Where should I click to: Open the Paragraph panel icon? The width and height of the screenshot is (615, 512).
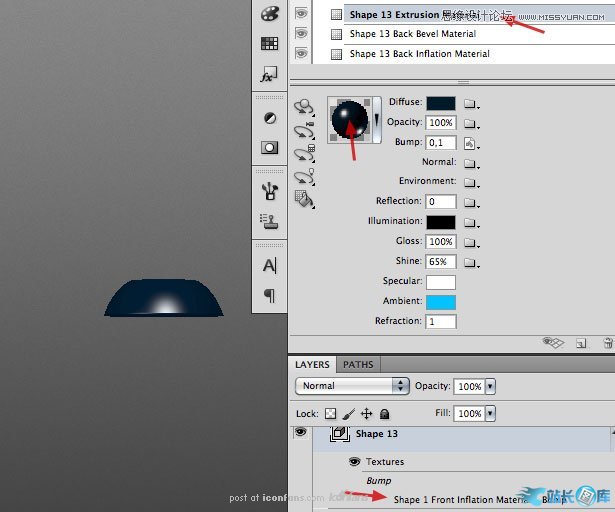[269, 295]
